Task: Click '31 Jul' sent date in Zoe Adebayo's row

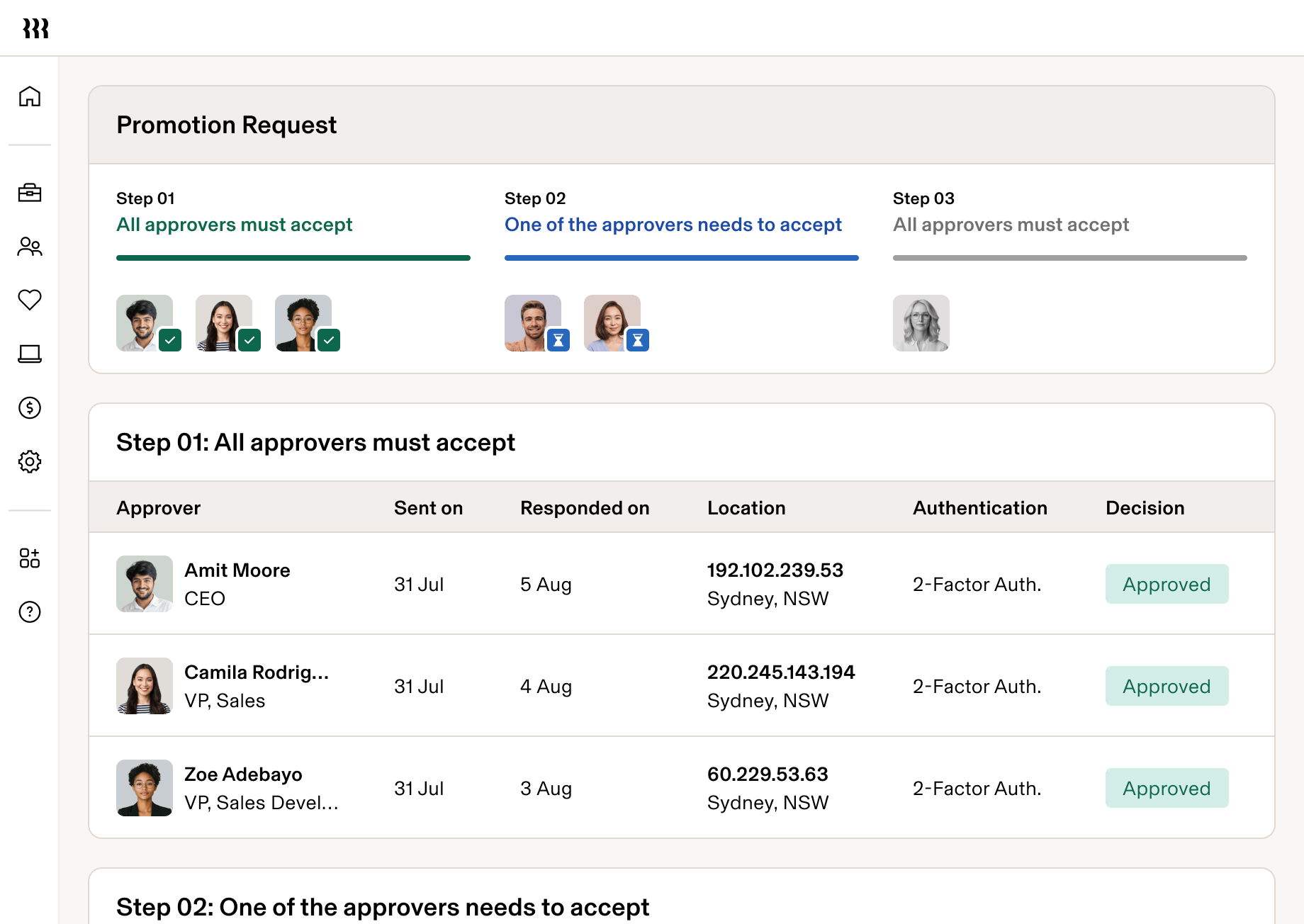Action: 419,789
